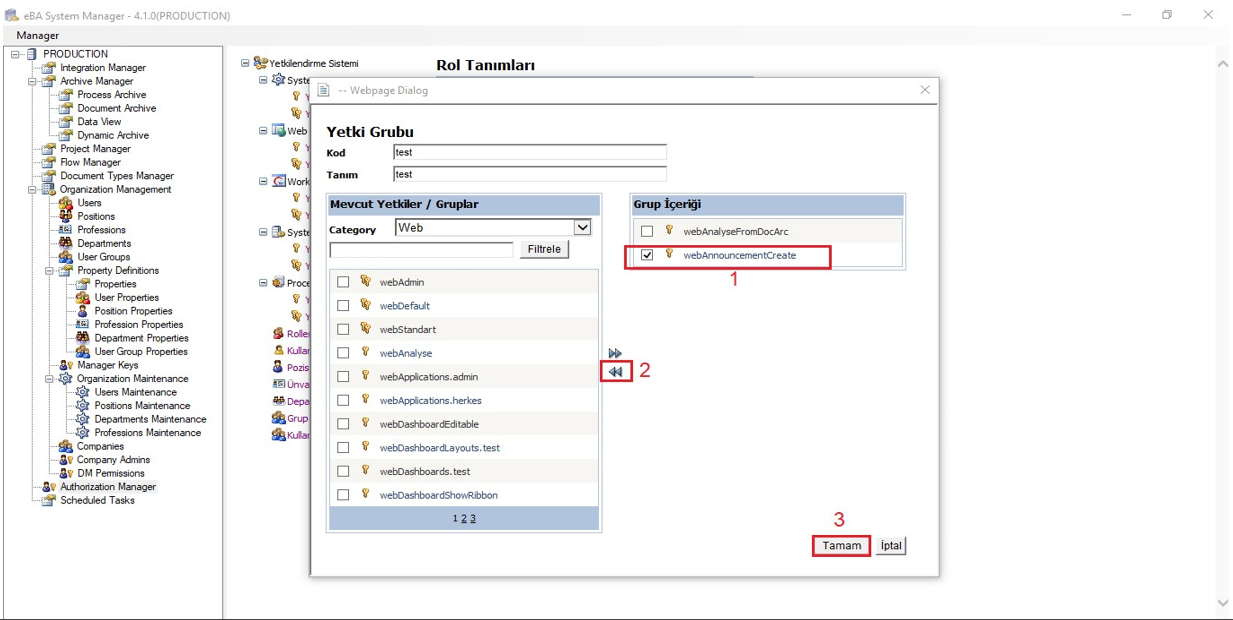Image resolution: width=1233 pixels, height=620 pixels.
Task: Click the double right arrow add icon
Action: pyautogui.click(x=615, y=353)
